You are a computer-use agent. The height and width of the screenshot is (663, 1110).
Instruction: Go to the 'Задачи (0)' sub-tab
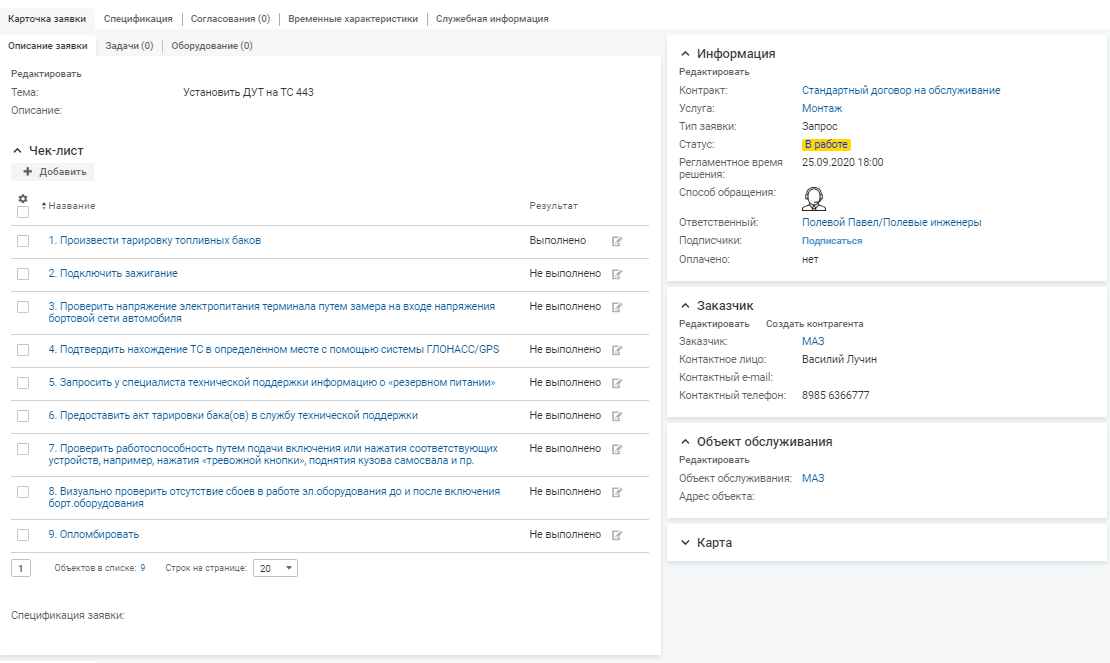(129, 46)
